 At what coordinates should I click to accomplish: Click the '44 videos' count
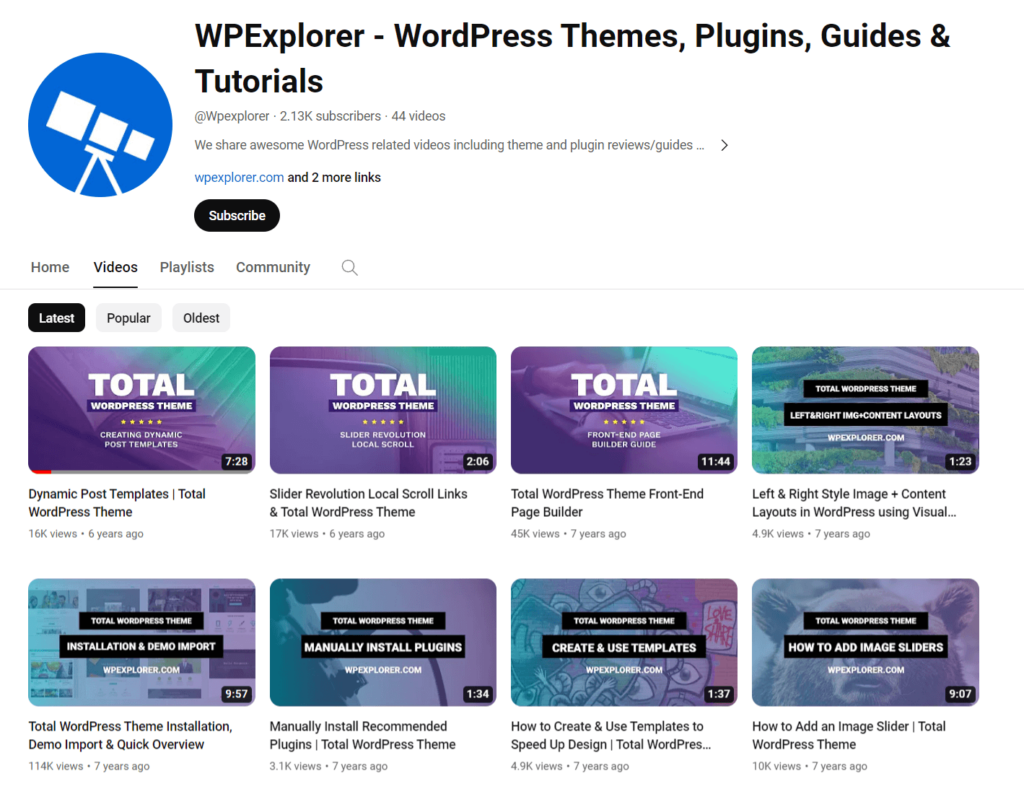click(418, 116)
